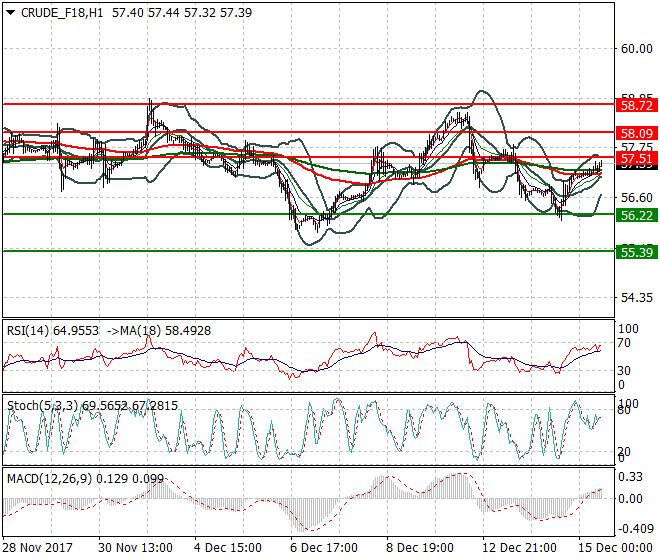Select the green 55.39 support level tag
The height and width of the screenshot is (560, 660).
click(636, 252)
